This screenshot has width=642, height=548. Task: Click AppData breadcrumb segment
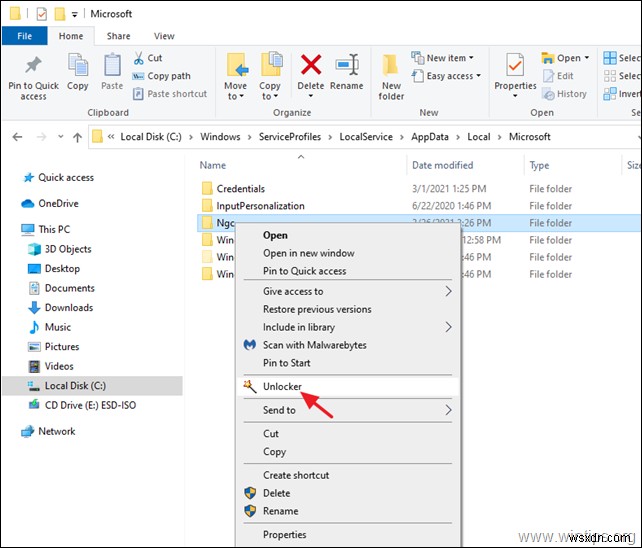(x=430, y=137)
